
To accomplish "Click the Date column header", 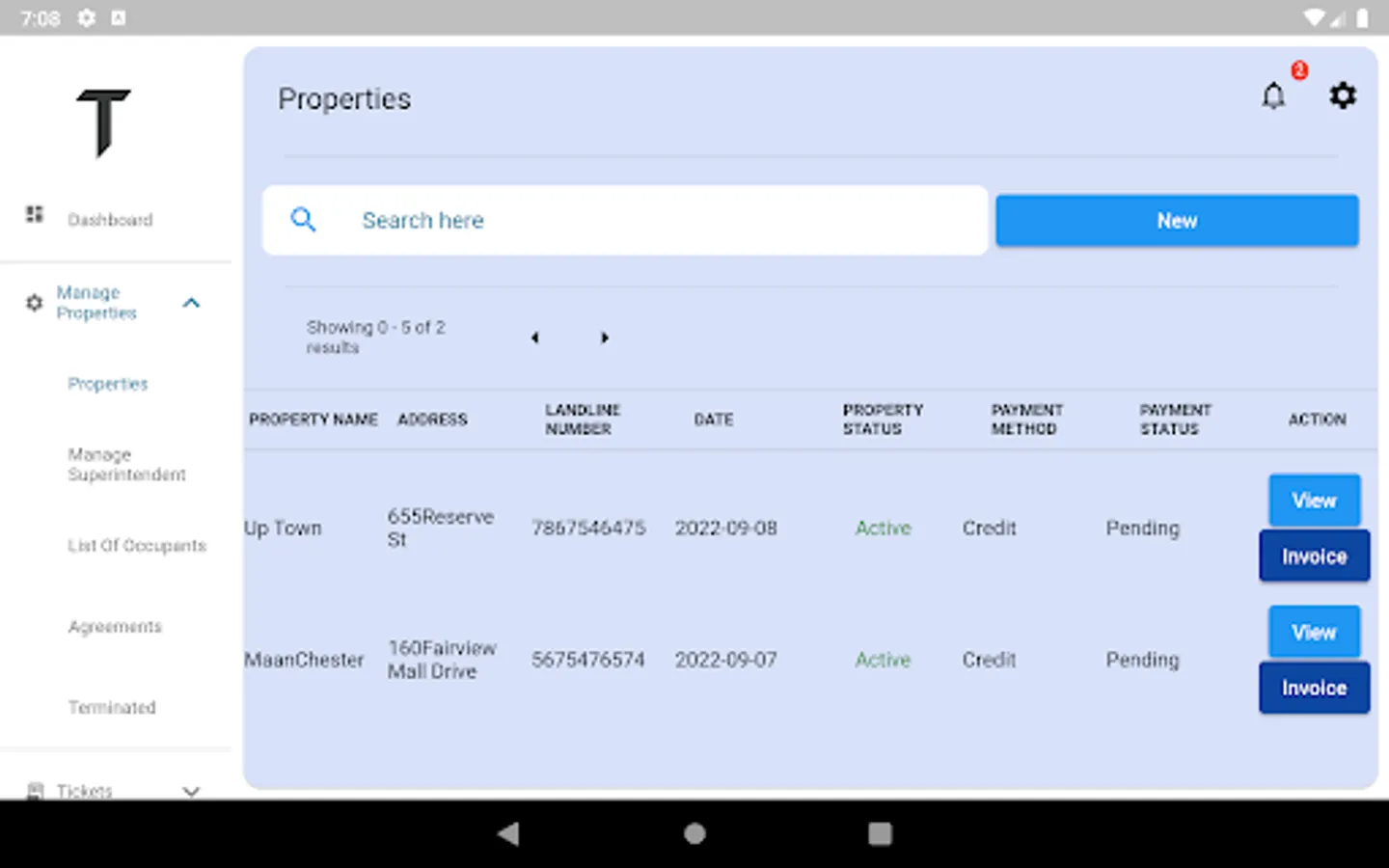I will [x=714, y=420].
